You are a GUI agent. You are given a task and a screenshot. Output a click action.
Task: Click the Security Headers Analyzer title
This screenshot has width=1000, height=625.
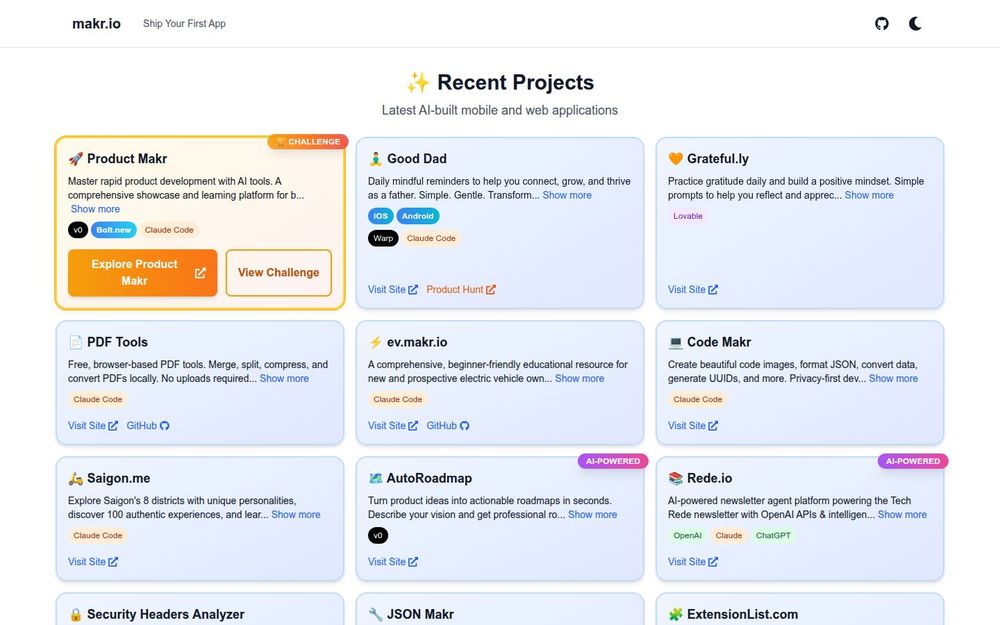(166, 615)
